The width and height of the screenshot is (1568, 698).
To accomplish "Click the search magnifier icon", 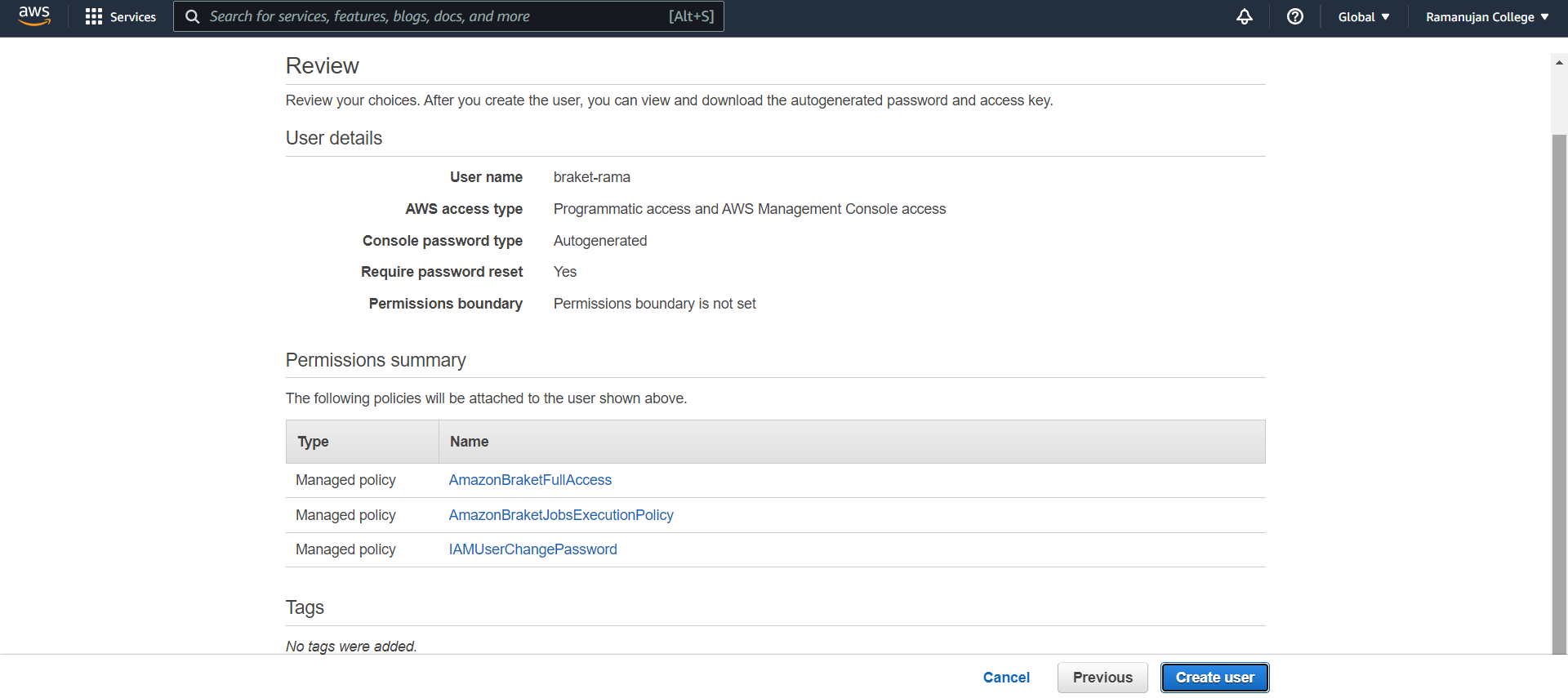I will click(192, 16).
